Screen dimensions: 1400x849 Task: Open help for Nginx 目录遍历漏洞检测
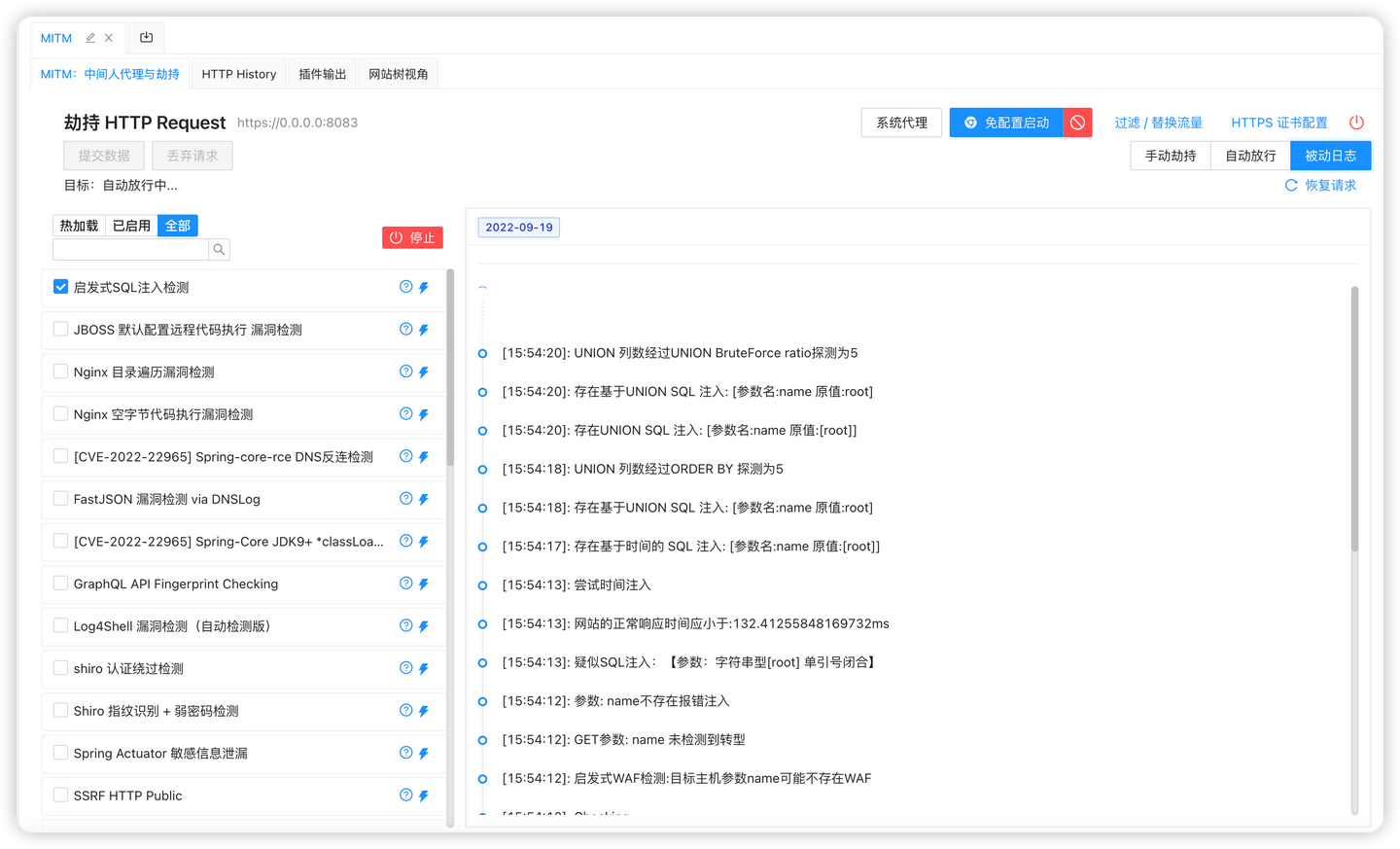(x=406, y=371)
